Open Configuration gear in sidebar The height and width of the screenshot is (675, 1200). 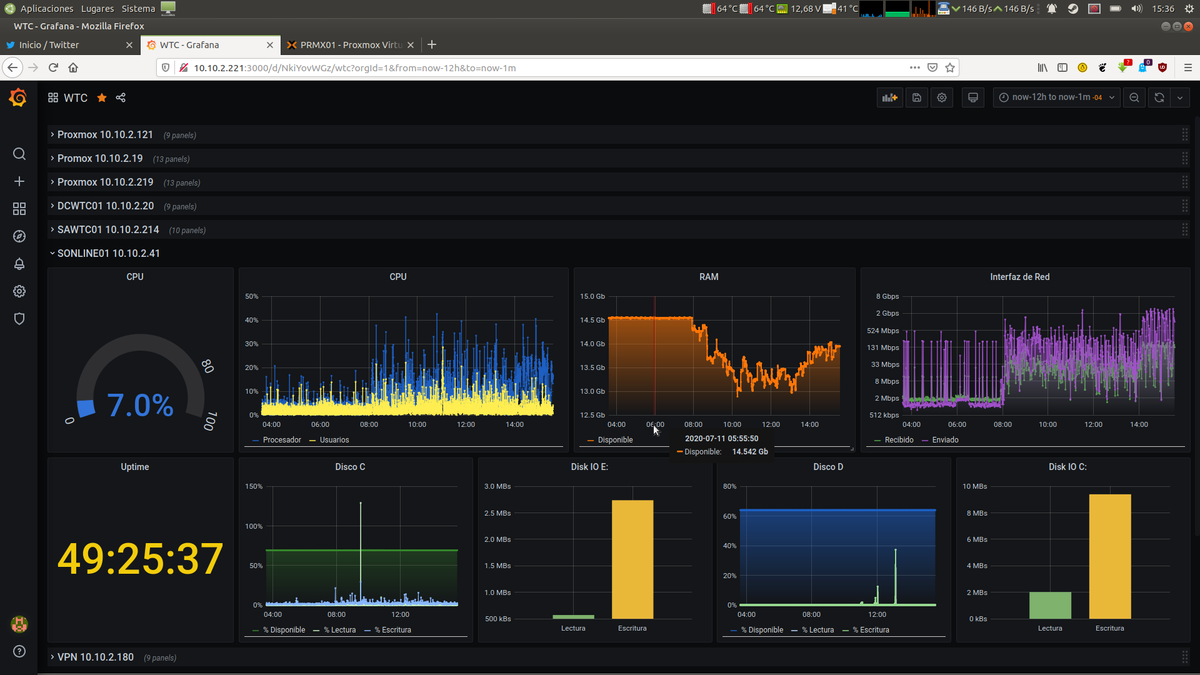(19, 291)
